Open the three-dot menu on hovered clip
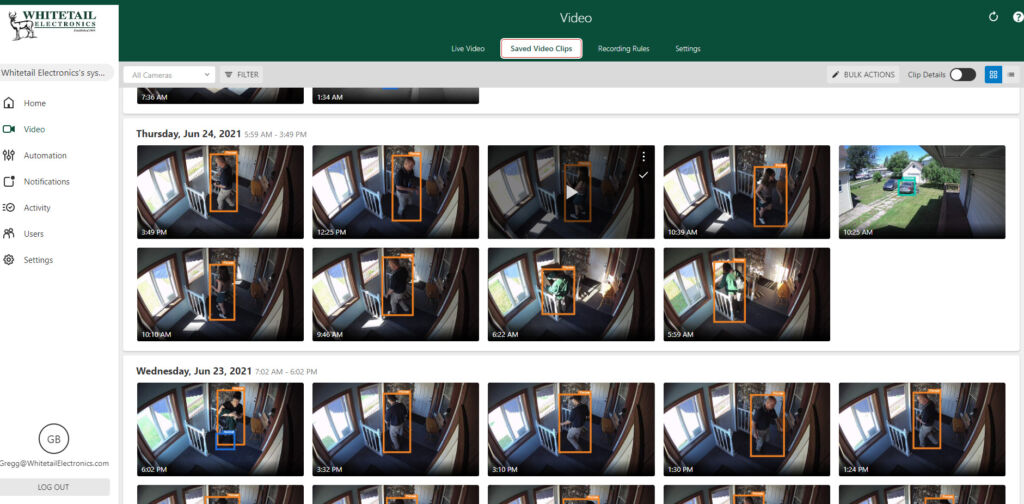 [x=643, y=156]
